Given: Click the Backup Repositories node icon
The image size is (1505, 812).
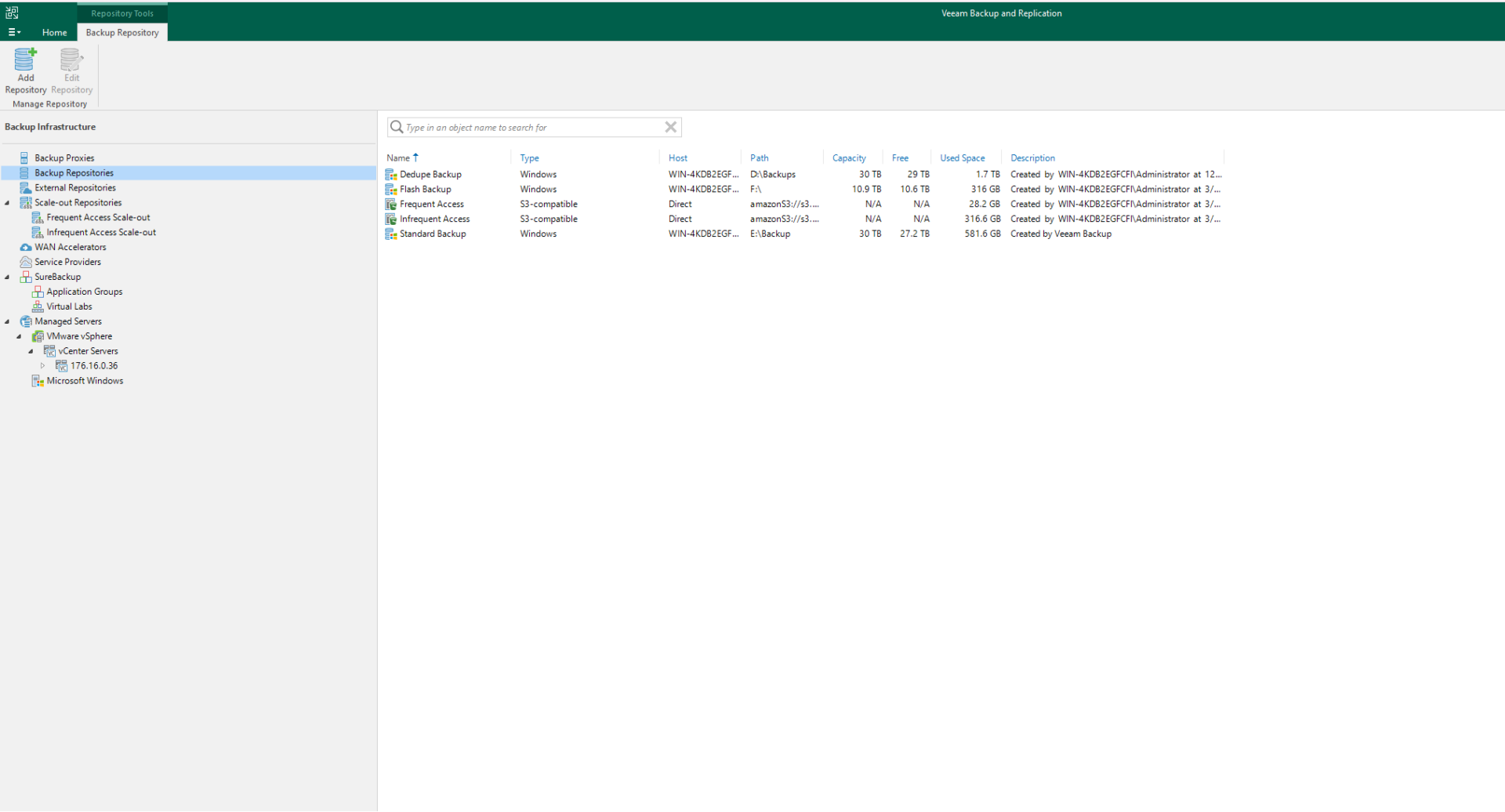Looking at the screenshot, I should click(25, 172).
